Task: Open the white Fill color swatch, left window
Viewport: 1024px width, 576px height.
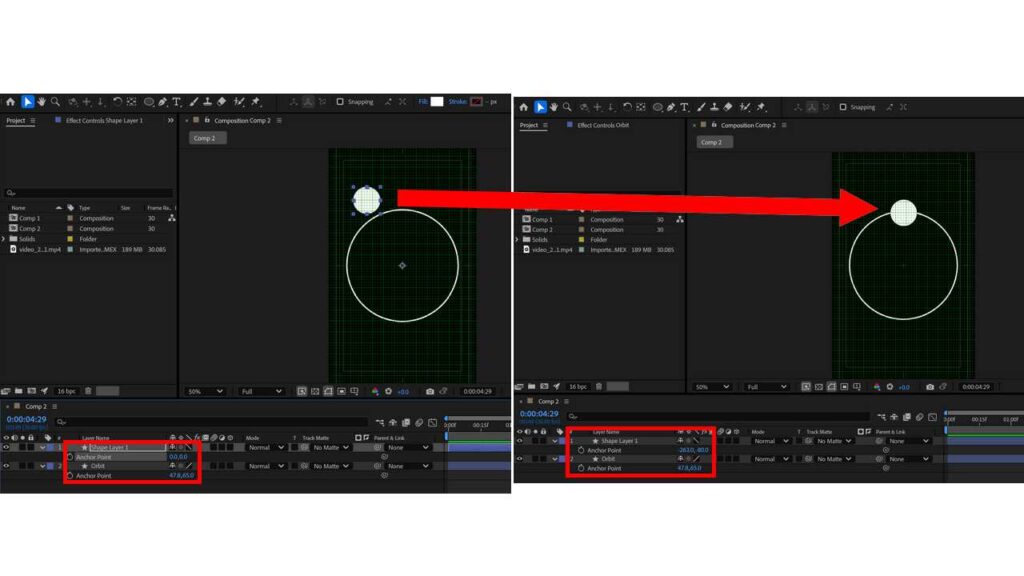Action: click(x=437, y=102)
